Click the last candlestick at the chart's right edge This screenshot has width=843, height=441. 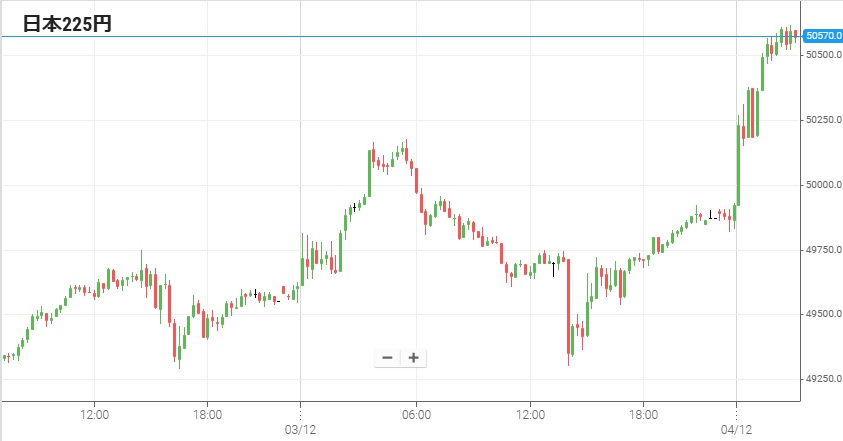click(x=795, y=38)
